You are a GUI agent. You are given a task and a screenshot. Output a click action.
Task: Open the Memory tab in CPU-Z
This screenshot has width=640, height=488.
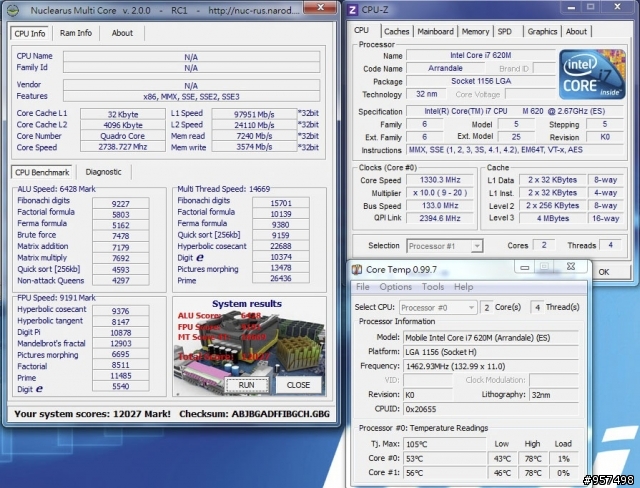coord(475,31)
